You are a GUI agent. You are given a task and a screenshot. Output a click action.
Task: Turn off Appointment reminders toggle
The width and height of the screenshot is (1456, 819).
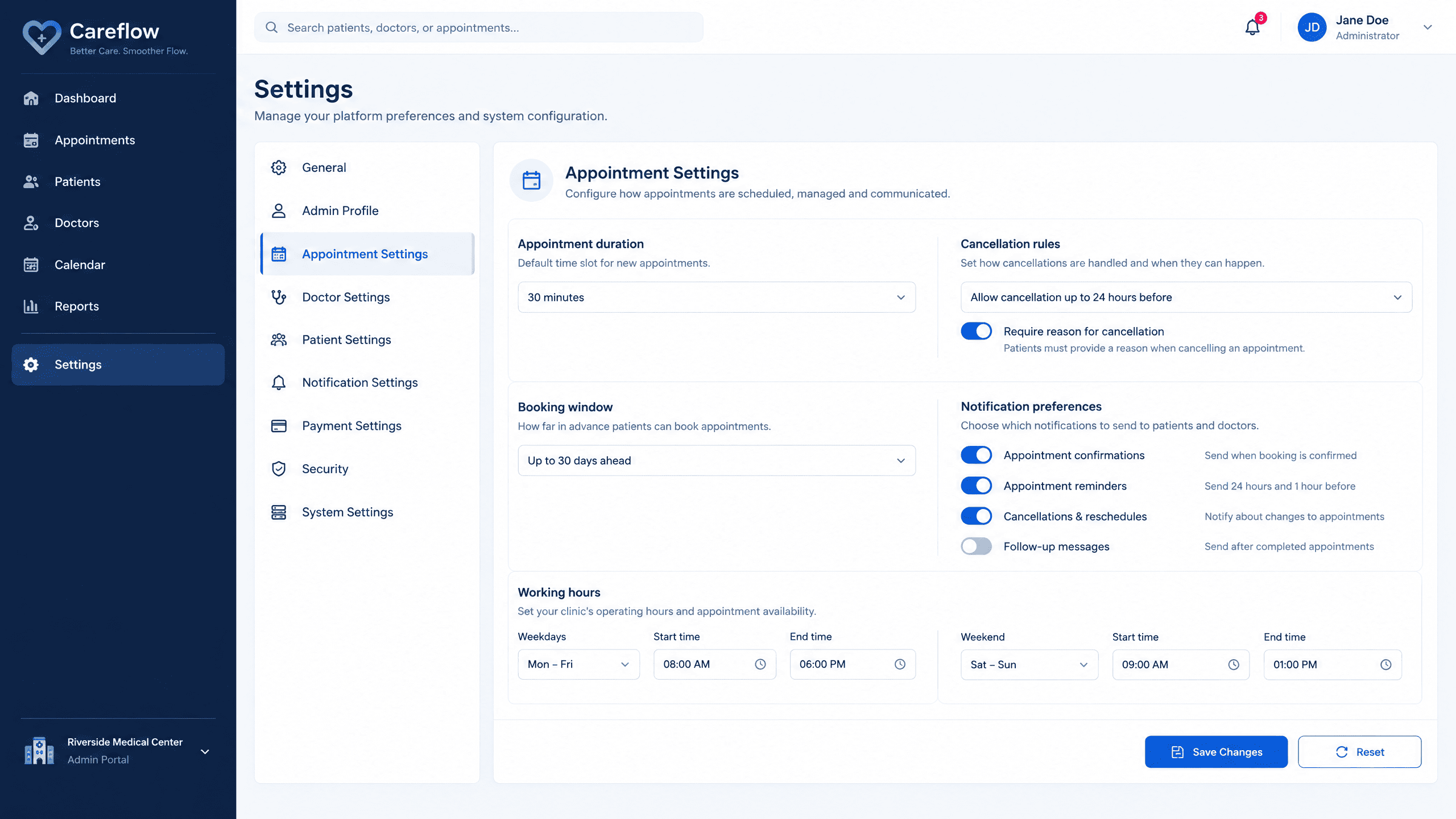[x=976, y=486]
